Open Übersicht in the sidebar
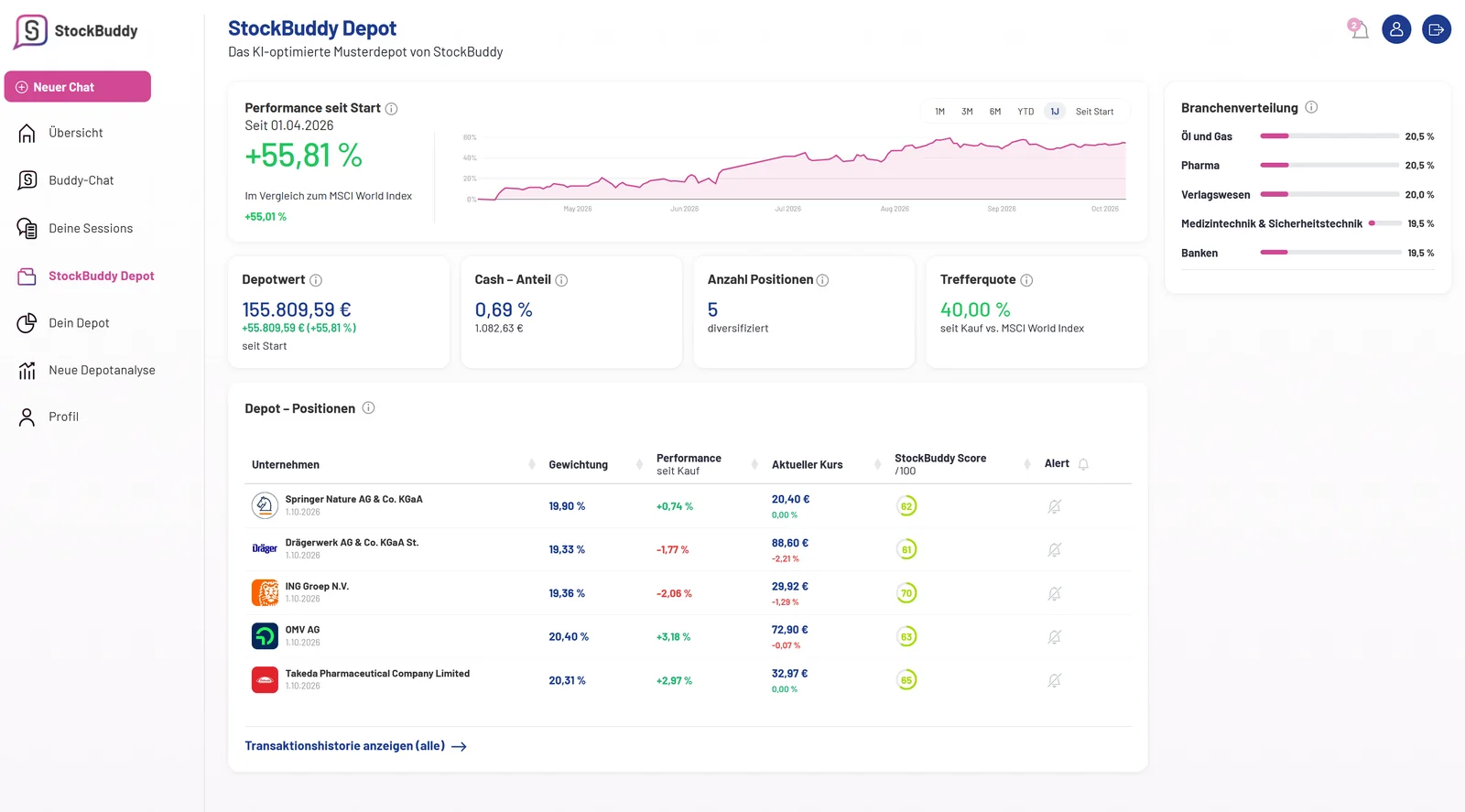 [x=76, y=133]
